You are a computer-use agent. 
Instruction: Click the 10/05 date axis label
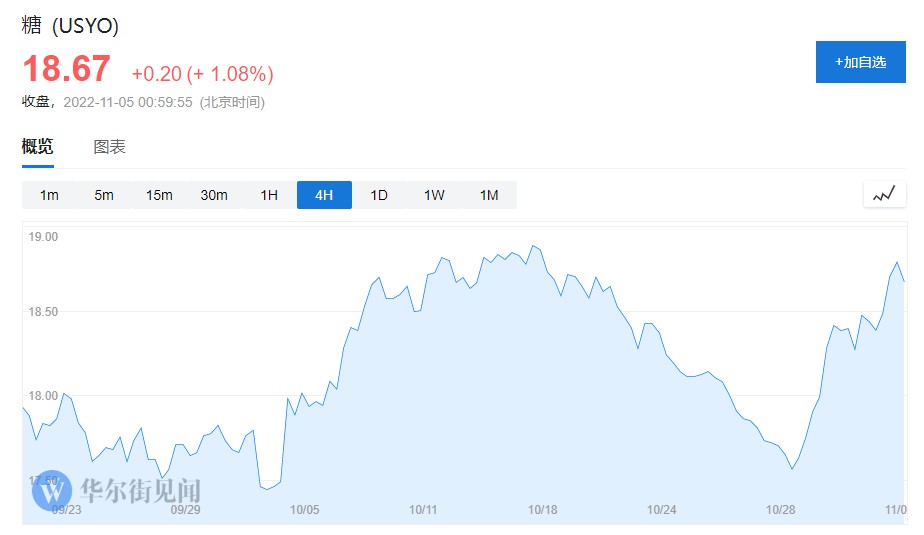[x=305, y=509]
